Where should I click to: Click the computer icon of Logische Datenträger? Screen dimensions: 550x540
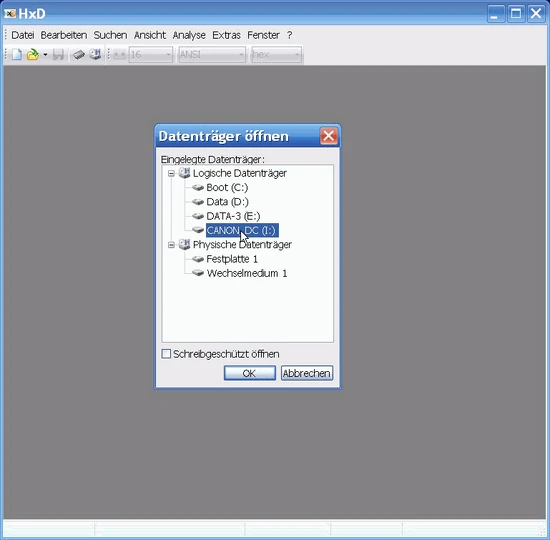pos(185,173)
